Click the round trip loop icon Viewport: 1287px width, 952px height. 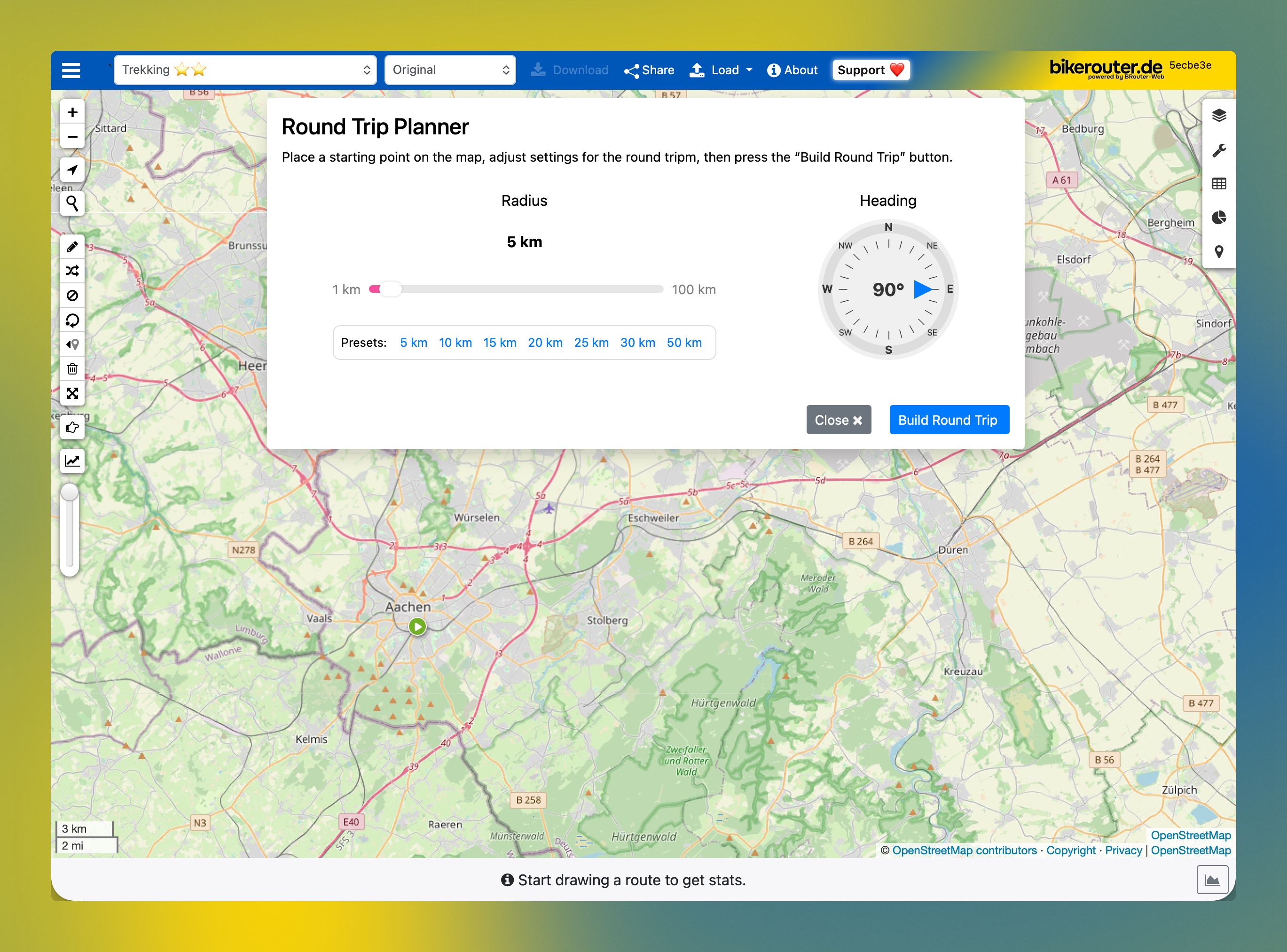tap(72, 320)
